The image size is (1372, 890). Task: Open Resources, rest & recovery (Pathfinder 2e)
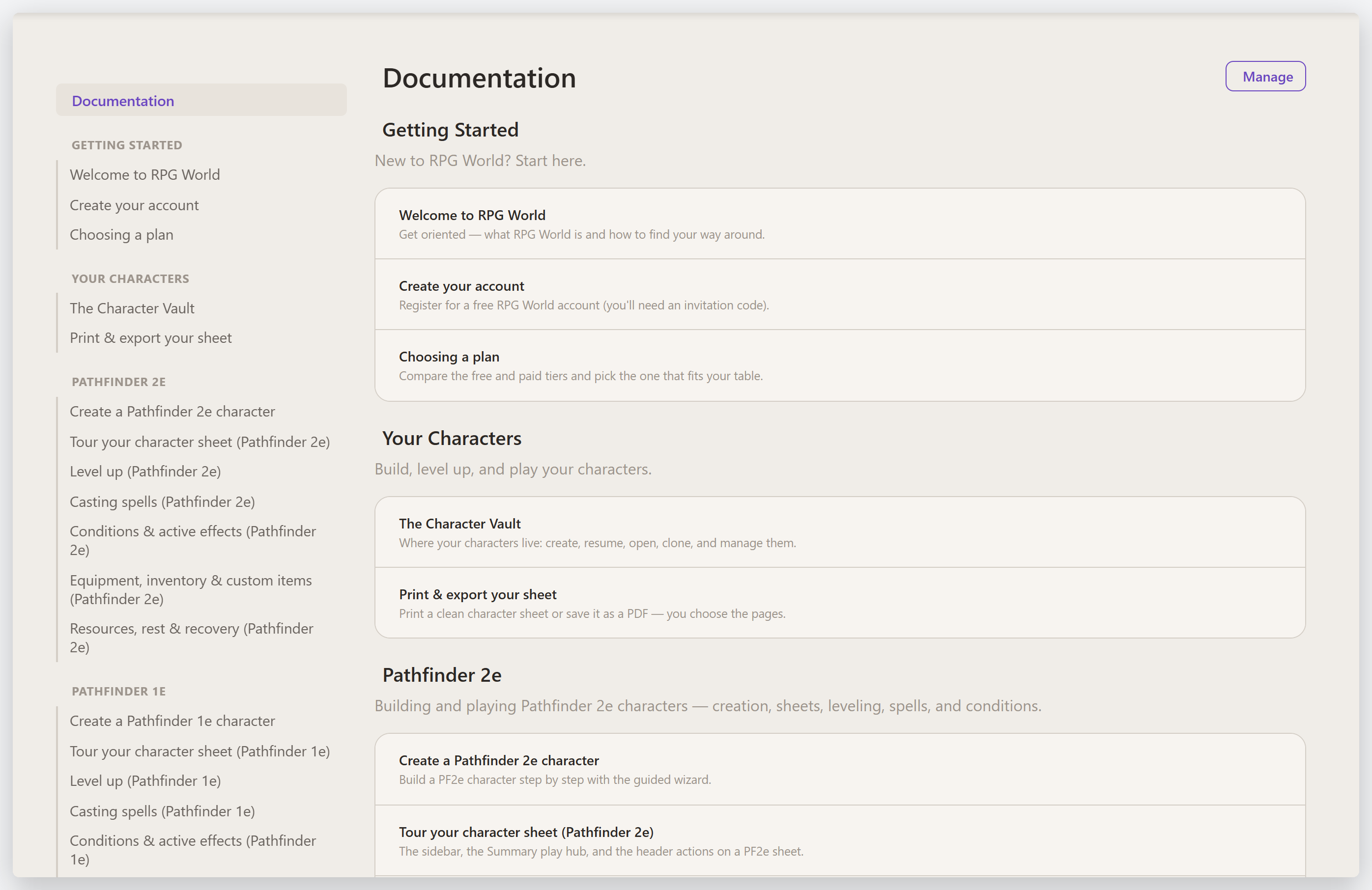pyautogui.click(x=191, y=638)
